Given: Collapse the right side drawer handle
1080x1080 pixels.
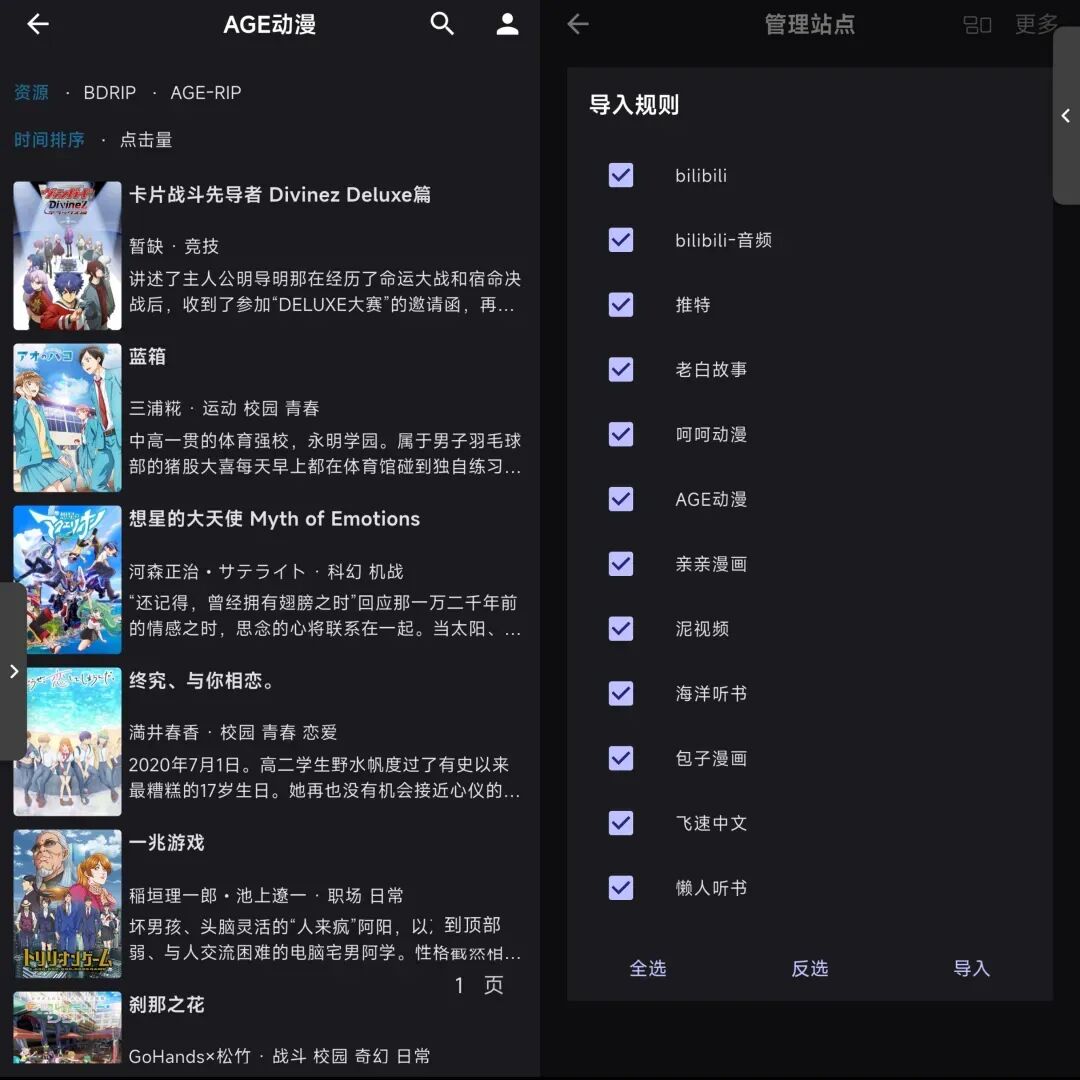Looking at the screenshot, I should click(x=1066, y=116).
